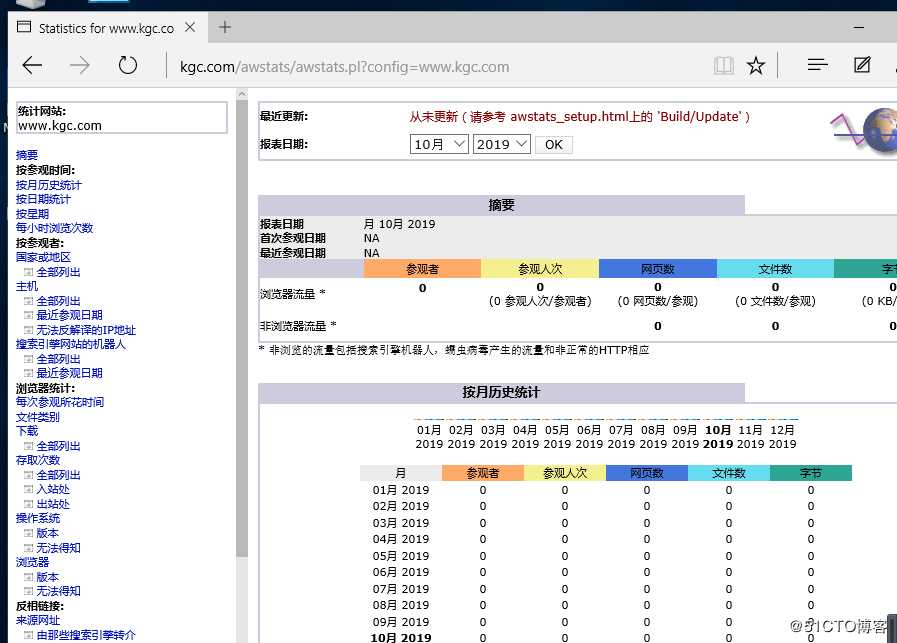Click 最近参观日期 under 主机
This screenshot has height=643, width=897.
coord(69,315)
